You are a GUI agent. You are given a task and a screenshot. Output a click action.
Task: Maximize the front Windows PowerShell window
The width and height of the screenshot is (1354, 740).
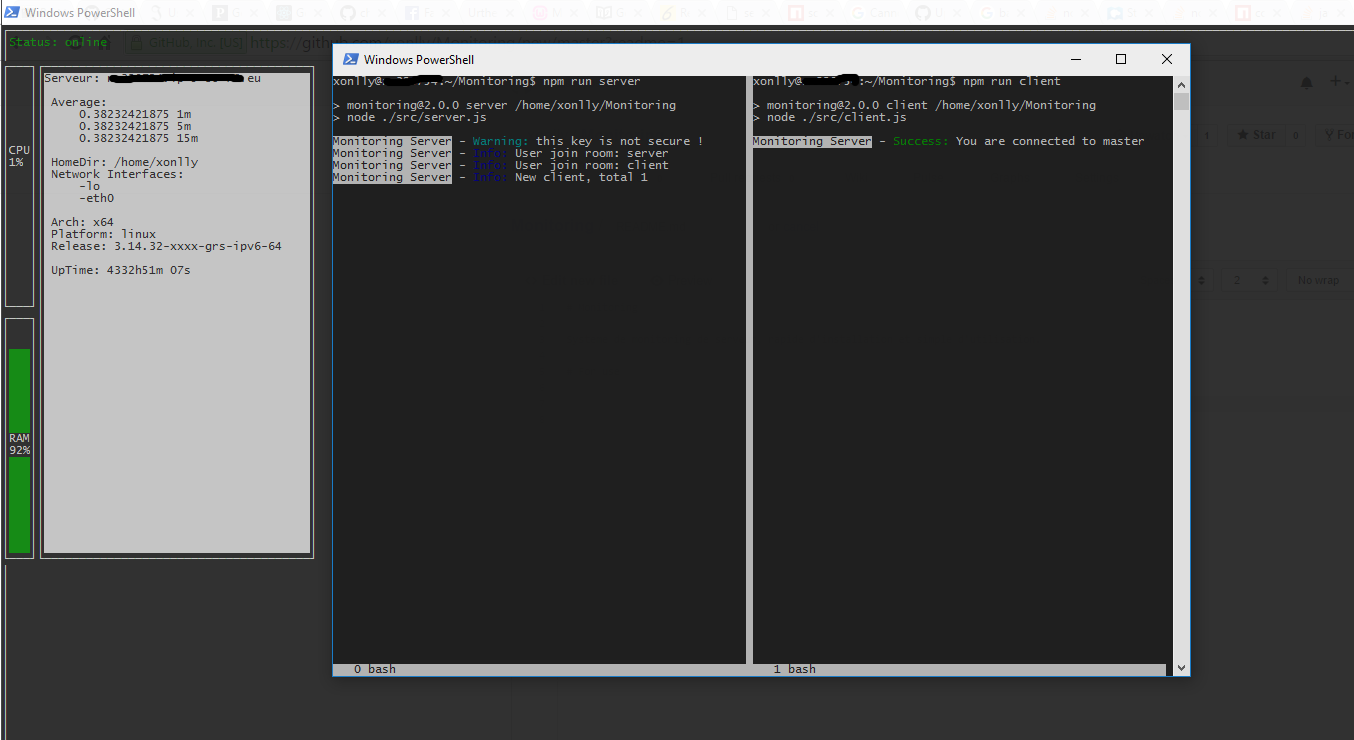(x=1121, y=60)
